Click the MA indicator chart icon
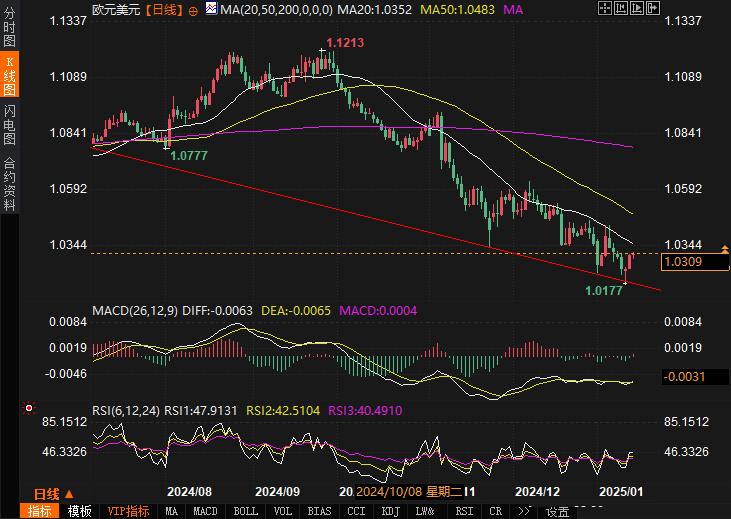731x519 pixels. (210, 9)
